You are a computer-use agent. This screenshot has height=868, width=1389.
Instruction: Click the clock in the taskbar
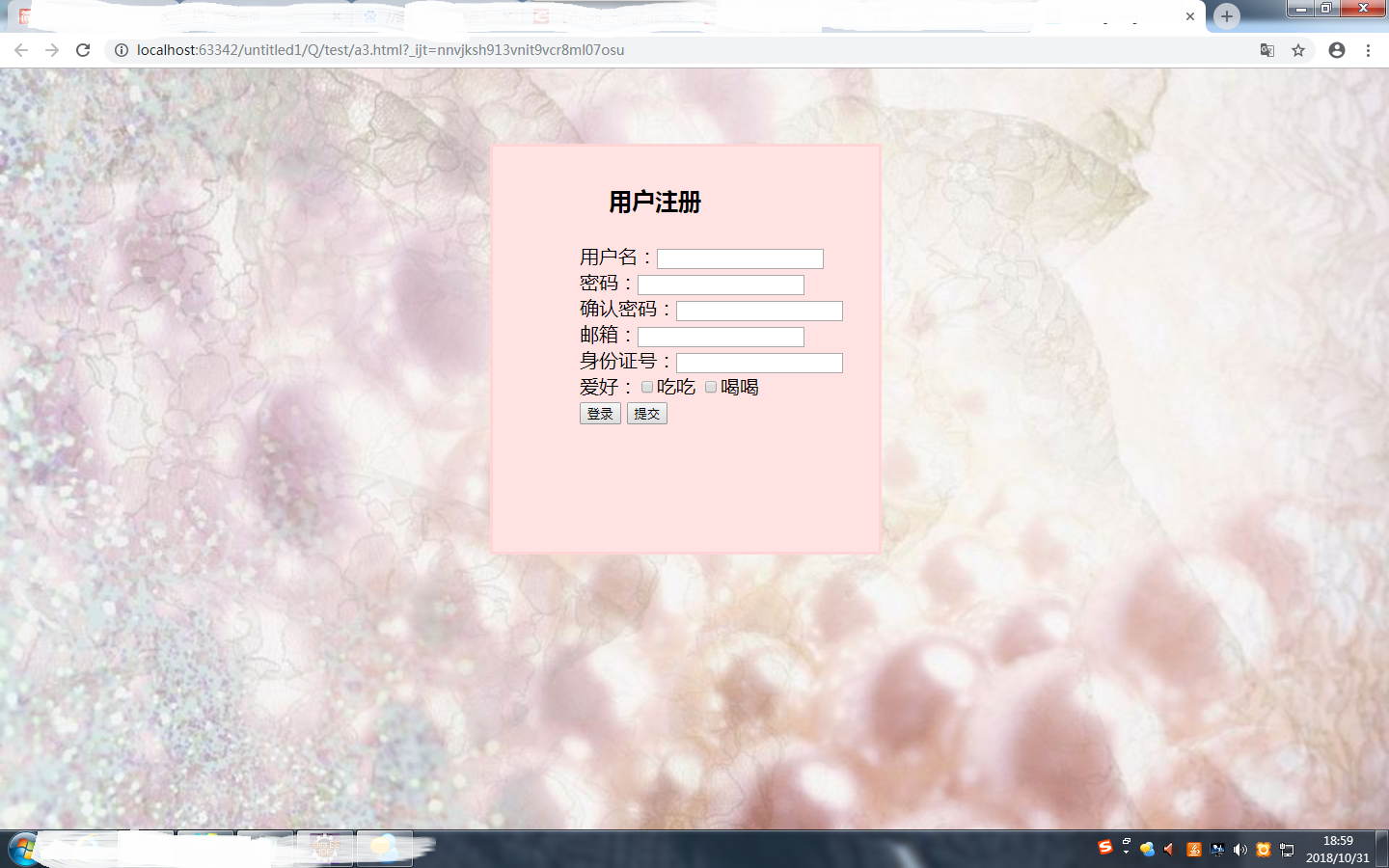tap(1339, 849)
